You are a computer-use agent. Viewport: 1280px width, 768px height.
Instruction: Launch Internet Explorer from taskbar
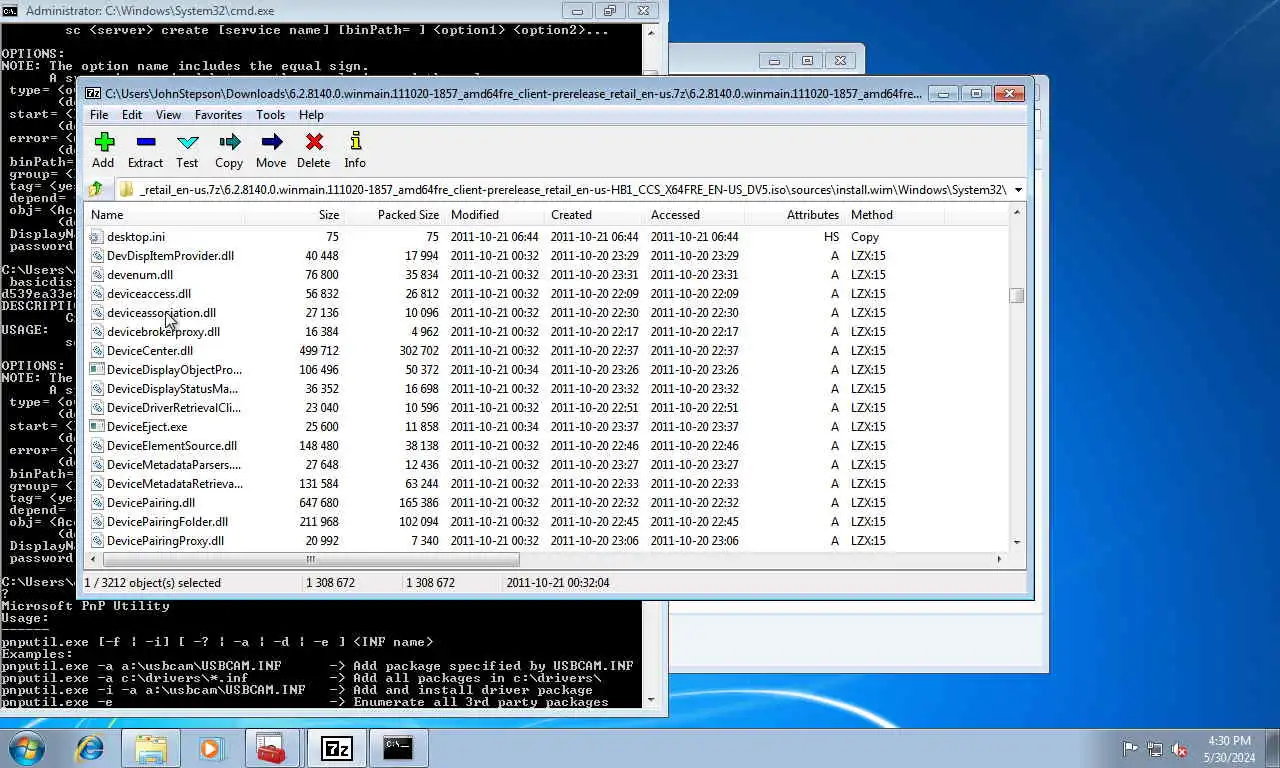point(90,747)
